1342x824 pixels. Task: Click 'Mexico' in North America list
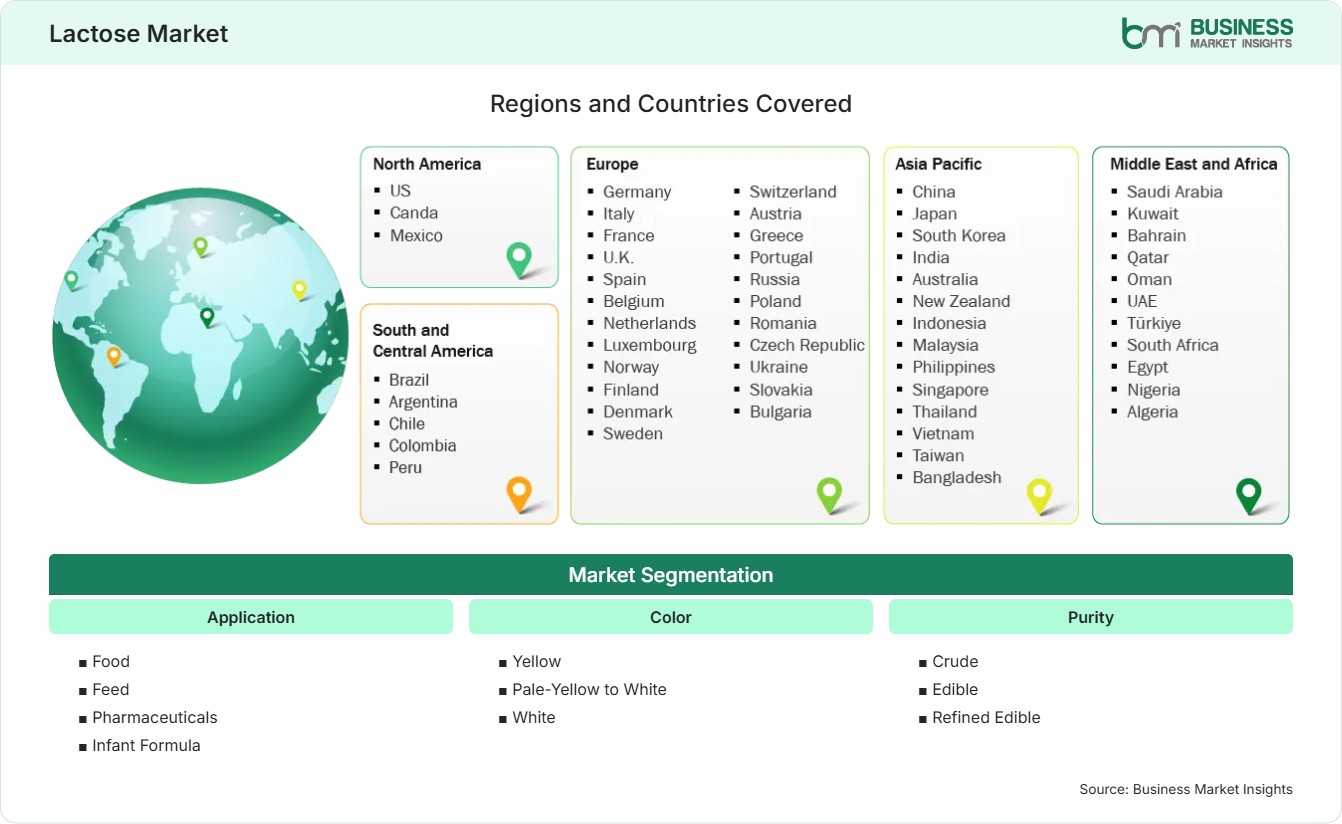click(416, 235)
